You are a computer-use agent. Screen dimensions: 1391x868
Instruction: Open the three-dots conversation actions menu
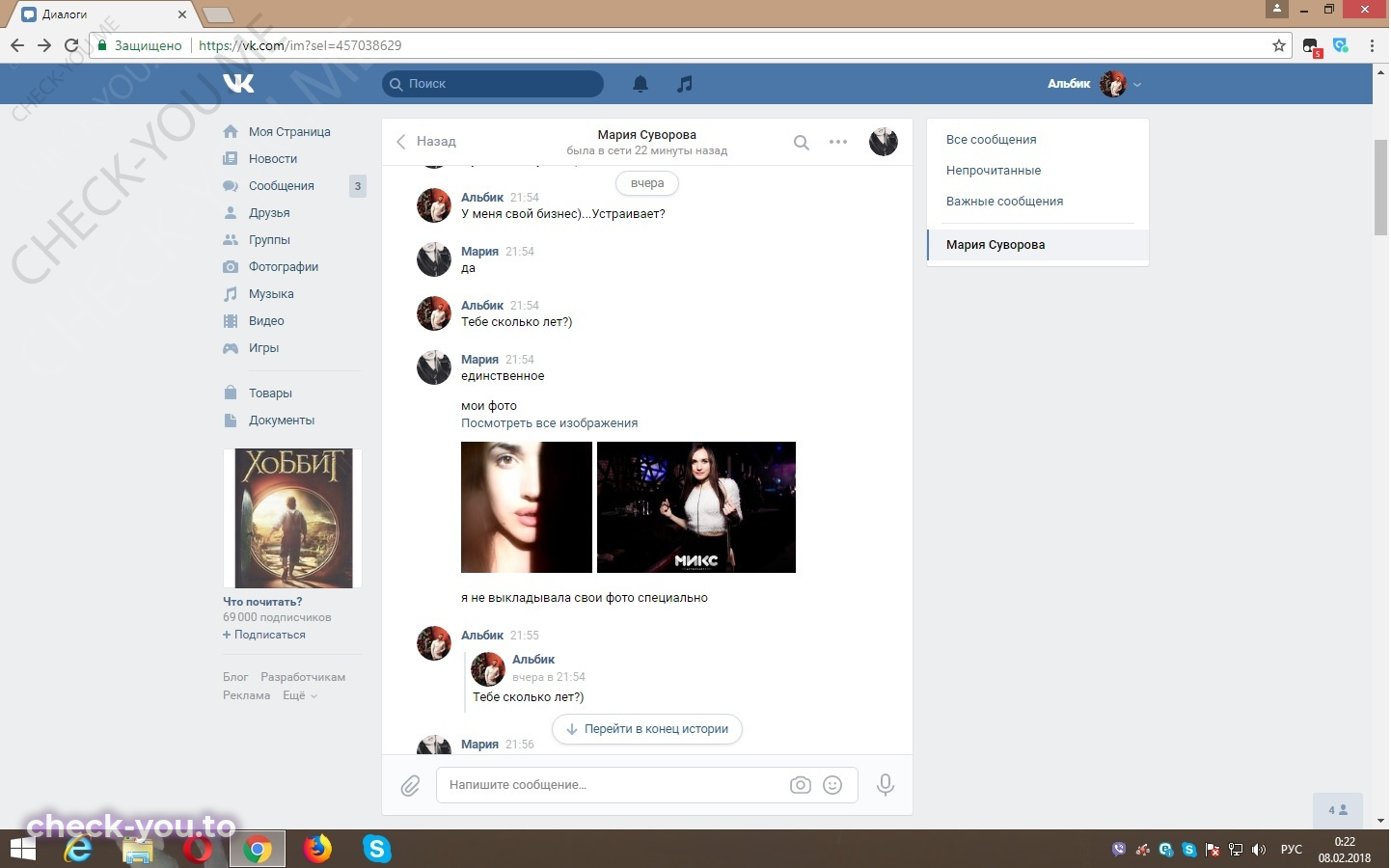pos(838,142)
